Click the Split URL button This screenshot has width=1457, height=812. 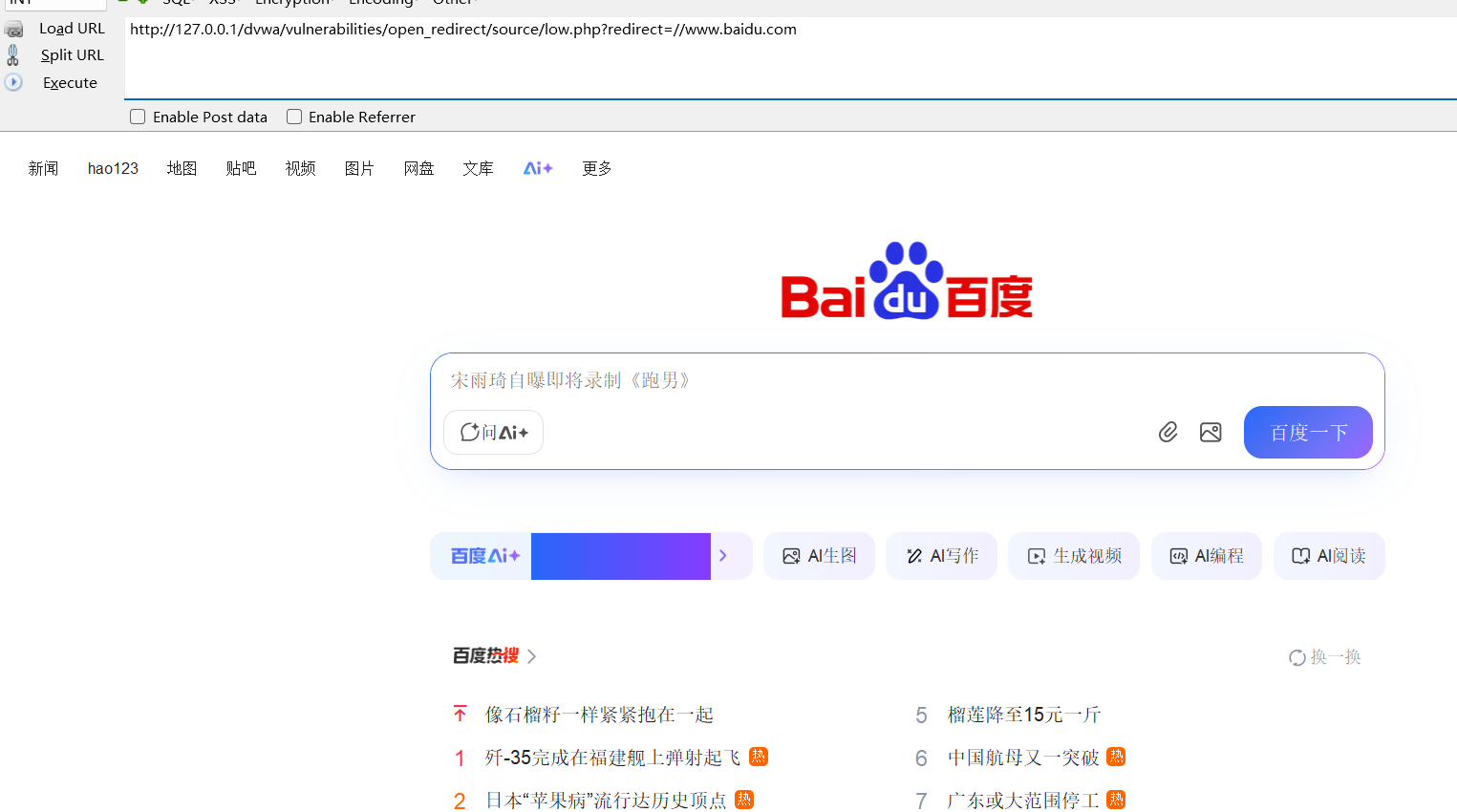(x=72, y=55)
